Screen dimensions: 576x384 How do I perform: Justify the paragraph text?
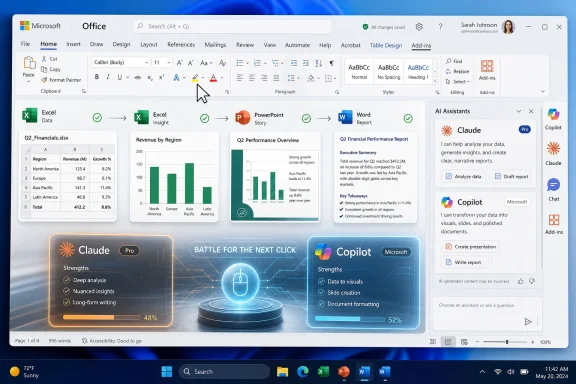[276, 78]
